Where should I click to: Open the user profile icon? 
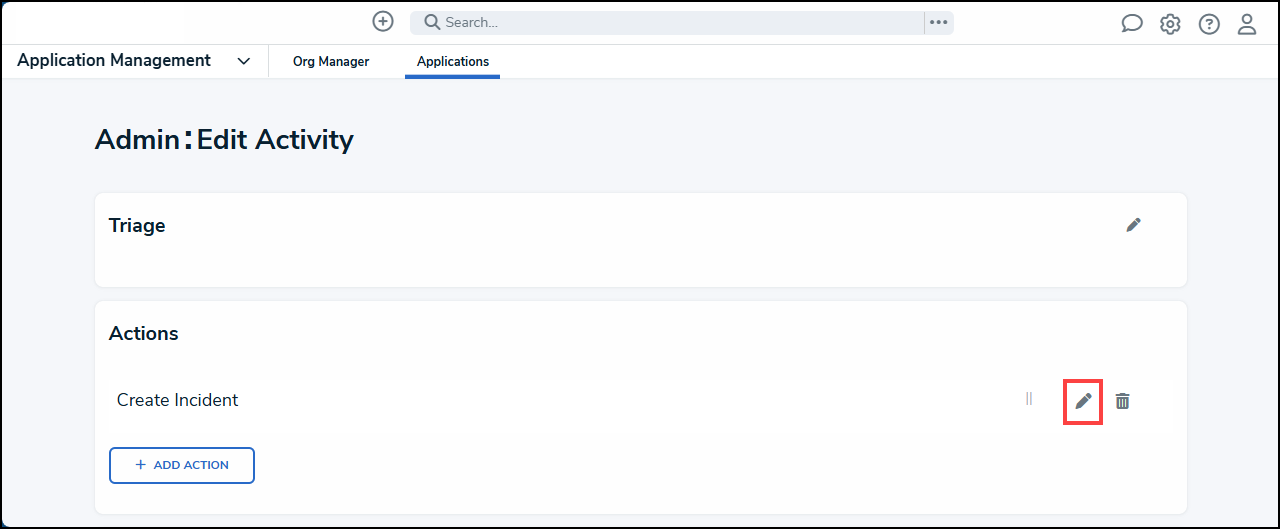coord(1247,24)
